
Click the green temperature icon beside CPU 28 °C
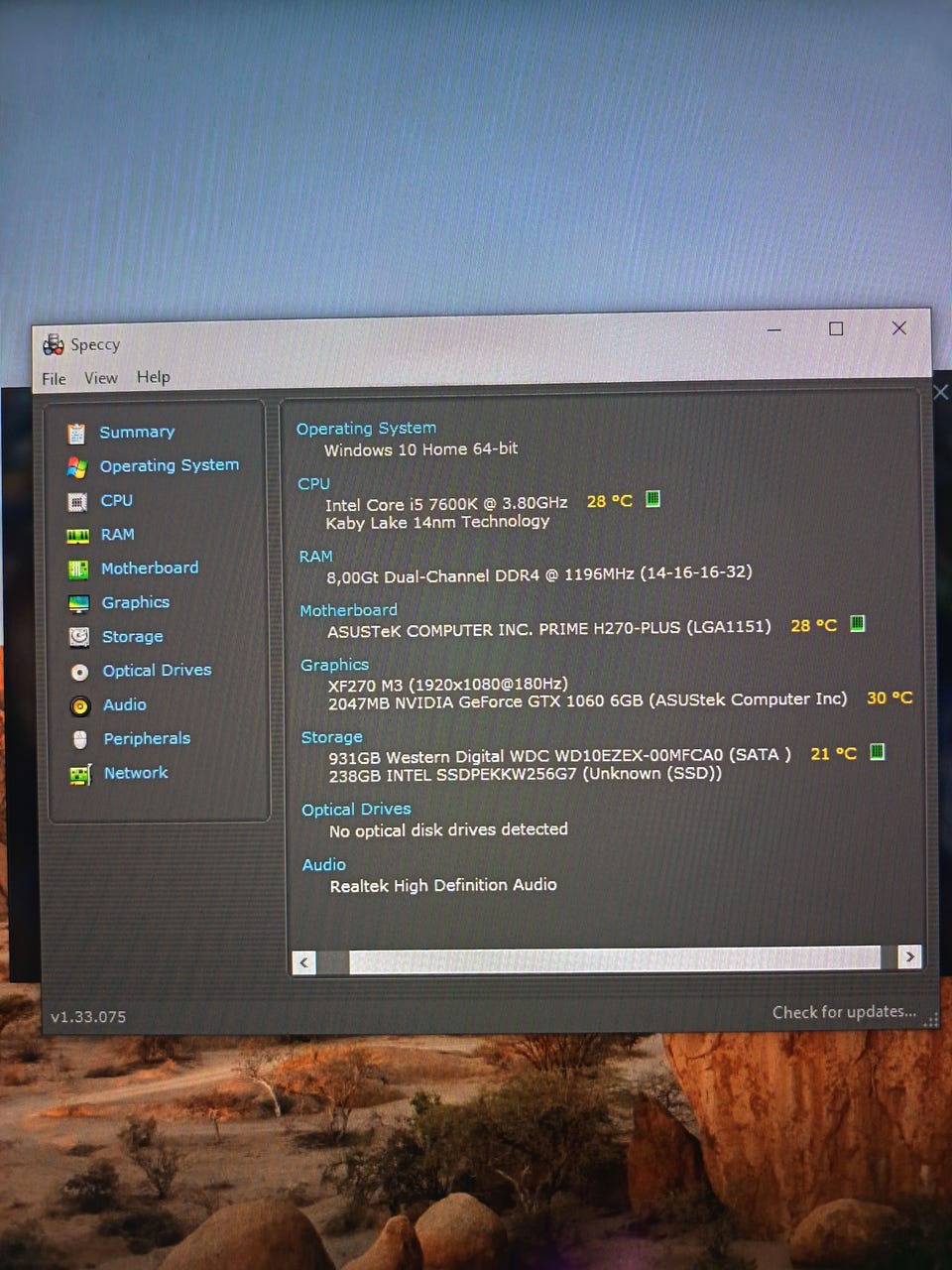coord(653,499)
